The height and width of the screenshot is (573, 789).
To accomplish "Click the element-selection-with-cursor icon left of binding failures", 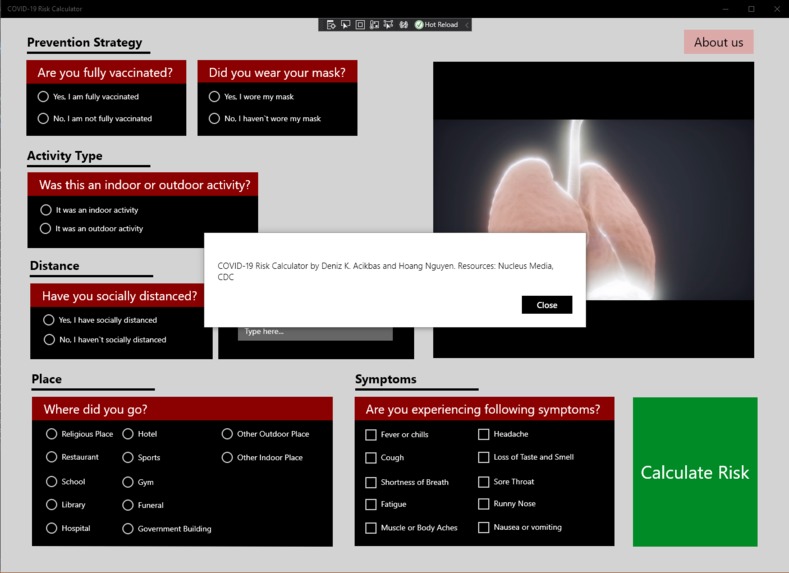I will tap(388, 25).
